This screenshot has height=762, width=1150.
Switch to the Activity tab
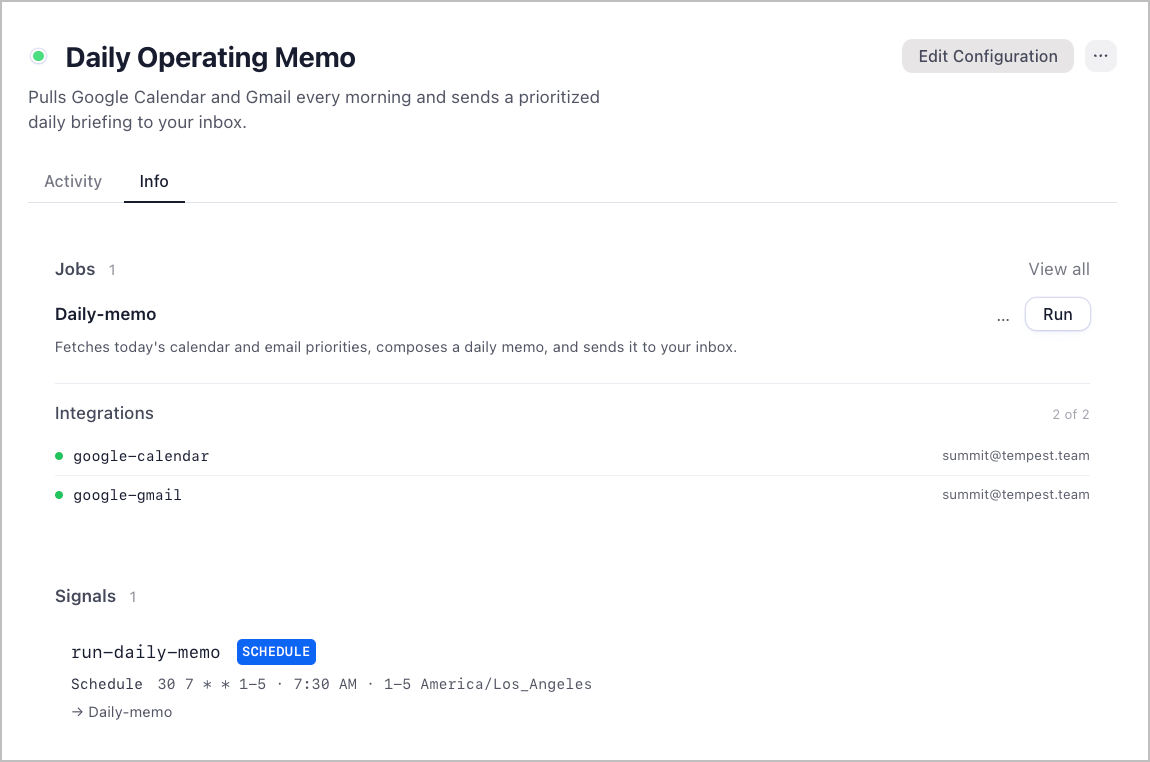[73, 181]
